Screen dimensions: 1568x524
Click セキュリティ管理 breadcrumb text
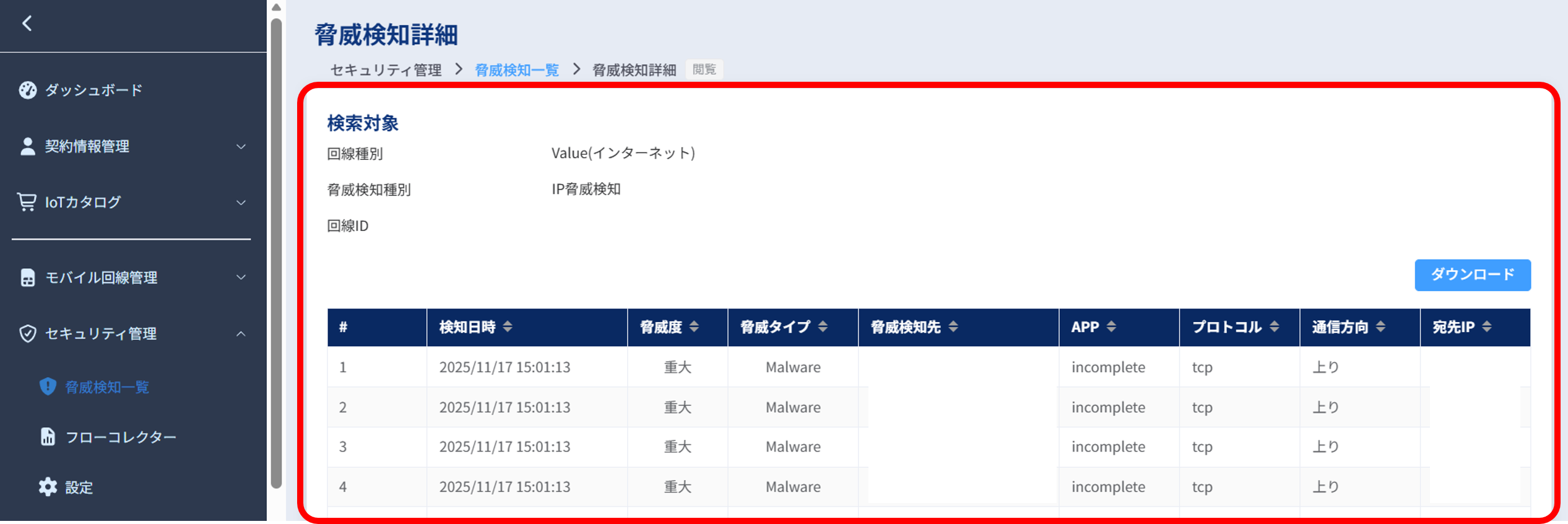click(386, 70)
